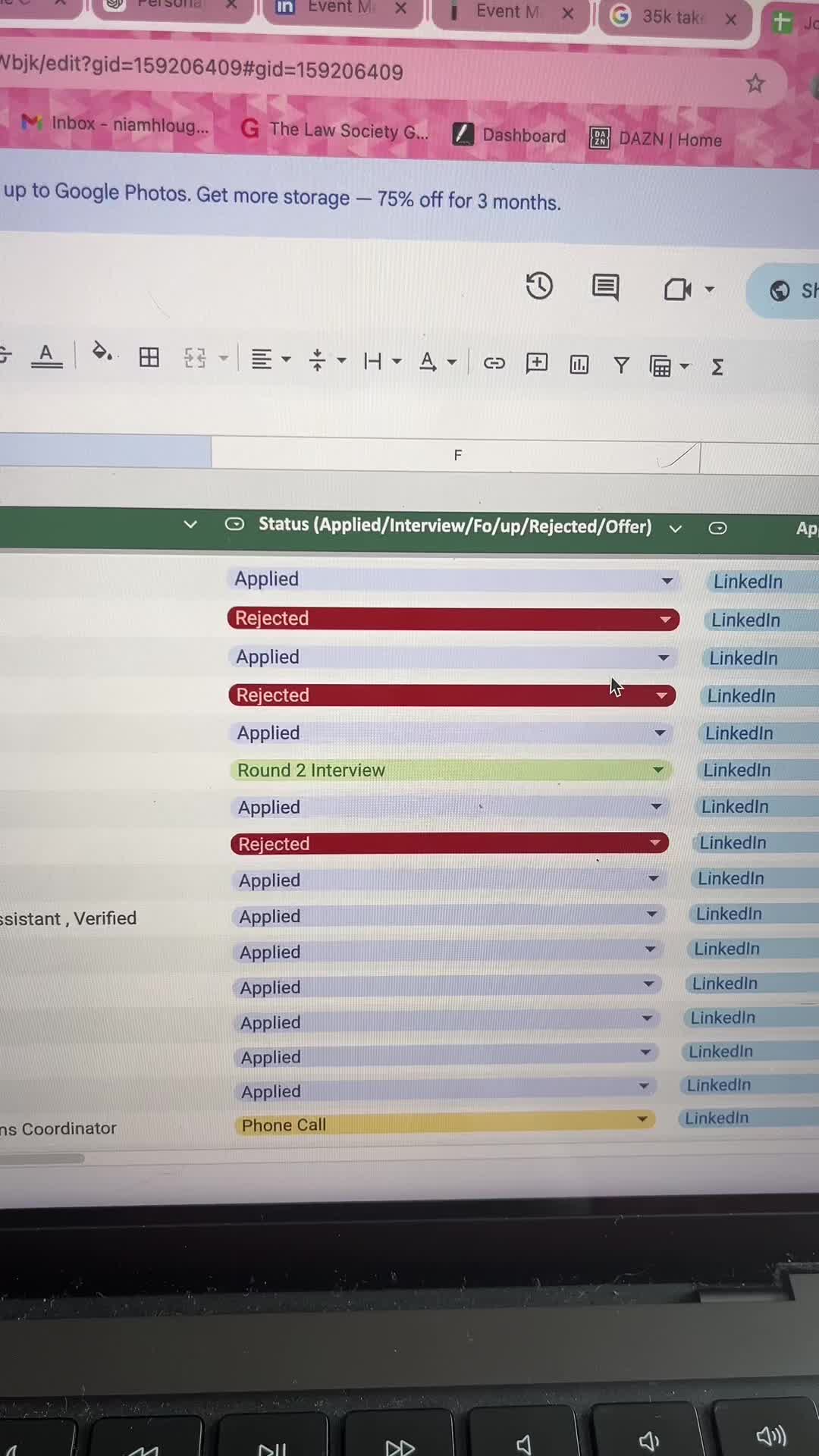Open The Law Society bookmark
Image resolution: width=819 pixels, height=1456 pixels.
coord(334,130)
